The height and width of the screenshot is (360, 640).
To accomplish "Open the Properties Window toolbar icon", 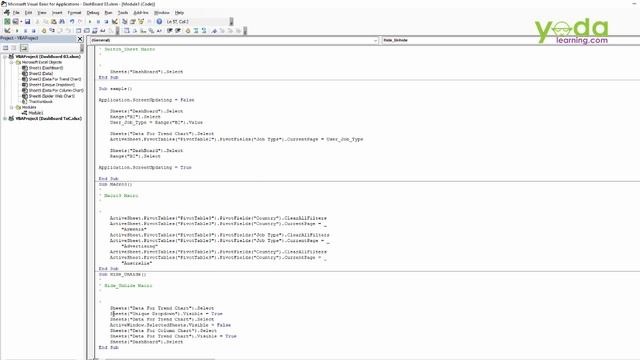I will pos(133,21).
